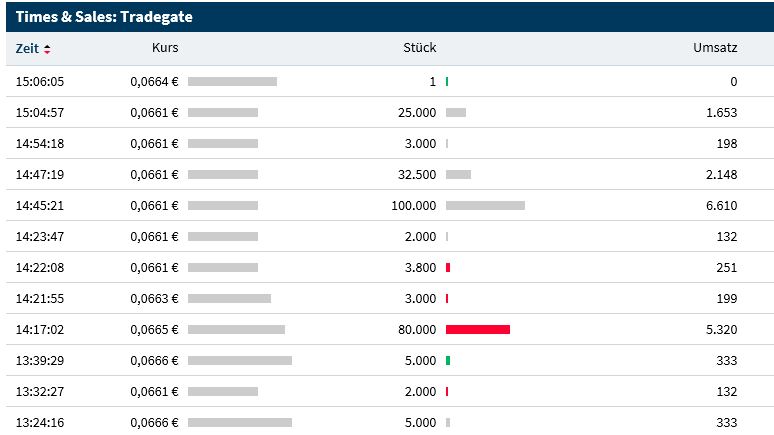
Task: Click the price 0,0663 € at 14:21:55
Action: (x=154, y=299)
